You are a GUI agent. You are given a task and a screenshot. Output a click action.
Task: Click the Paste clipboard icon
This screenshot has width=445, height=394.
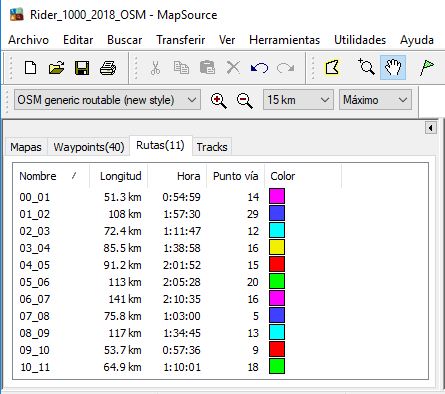point(207,68)
